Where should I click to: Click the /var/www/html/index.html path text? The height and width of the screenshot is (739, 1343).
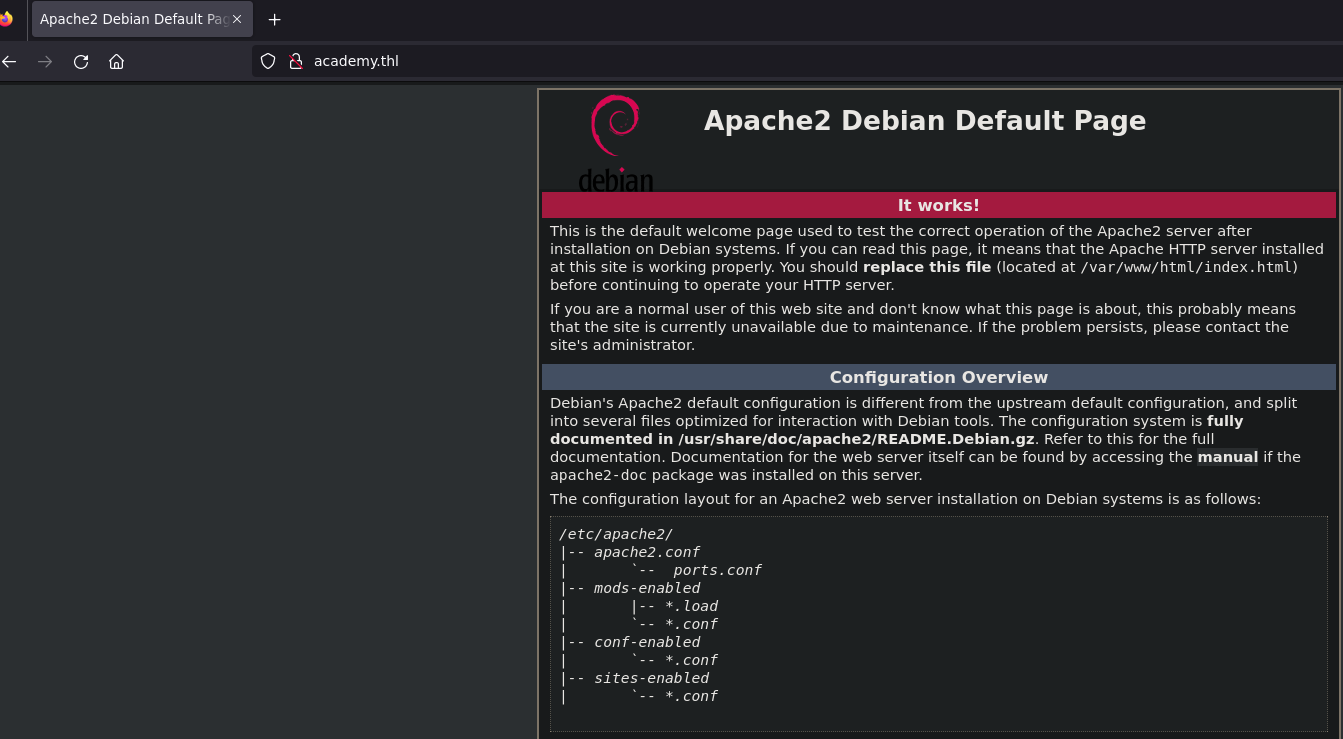point(1187,267)
